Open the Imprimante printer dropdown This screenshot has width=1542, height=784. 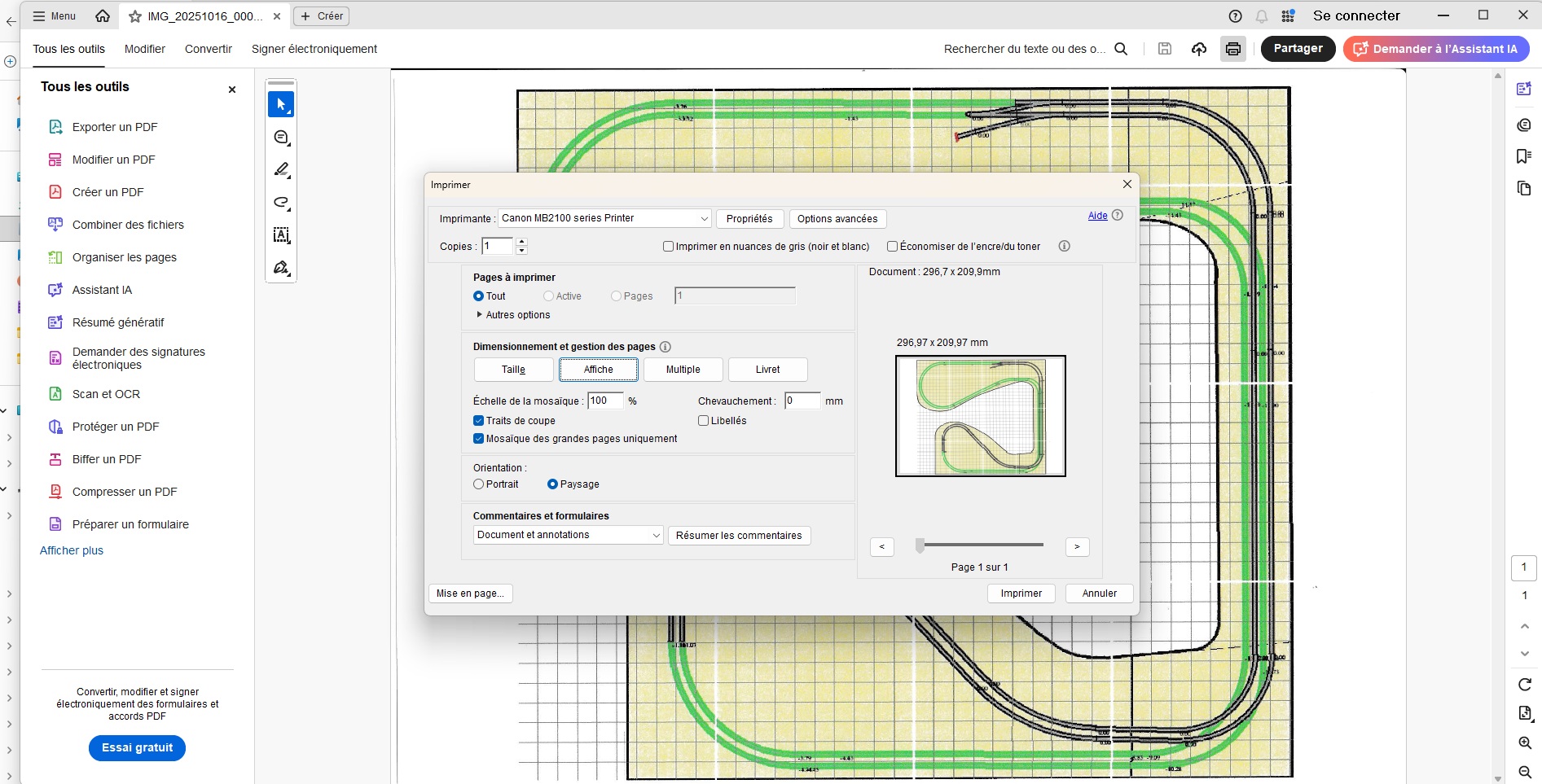(x=604, y=218)
